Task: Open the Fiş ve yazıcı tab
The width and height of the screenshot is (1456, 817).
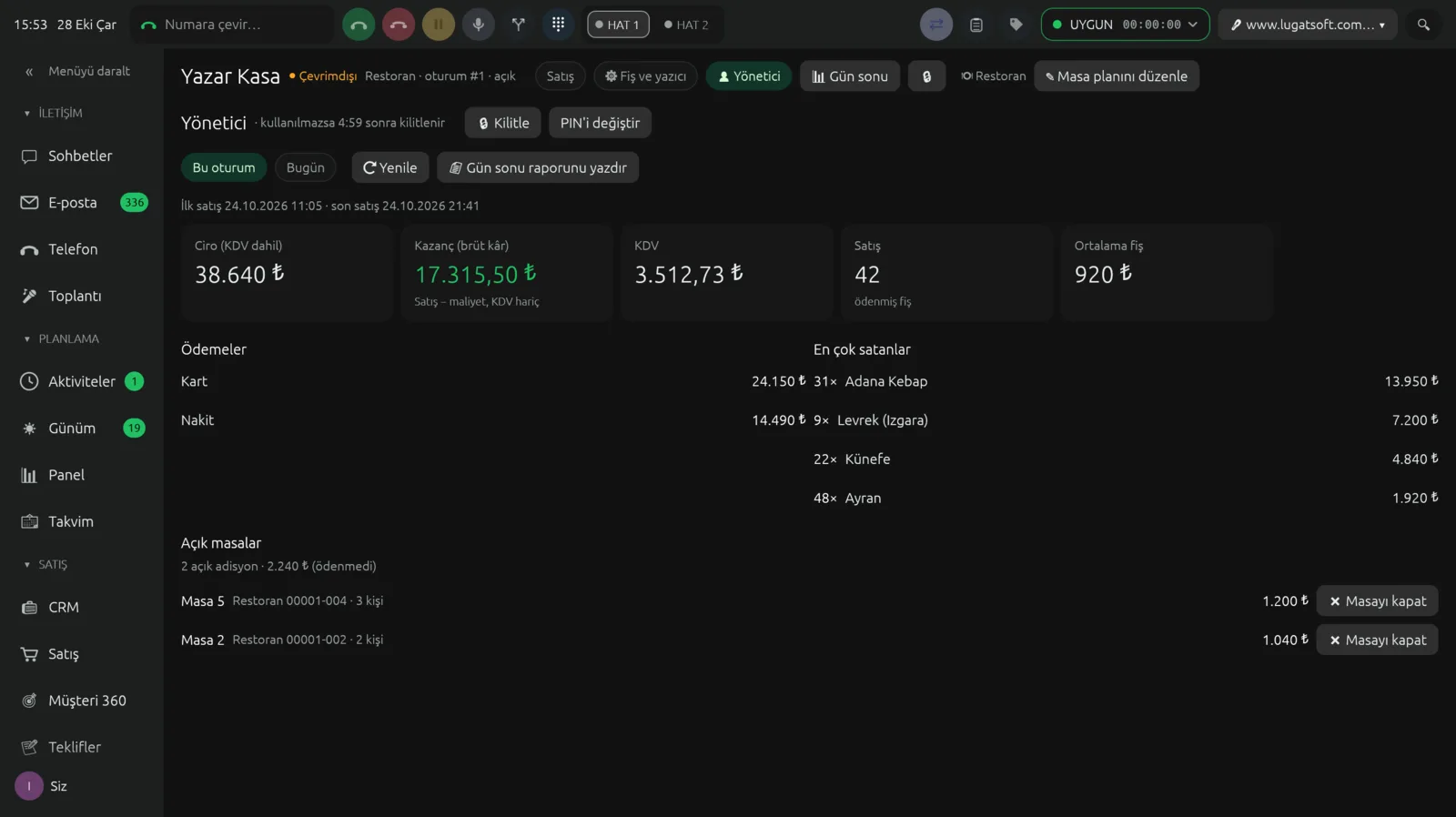Action: point(646,76)
